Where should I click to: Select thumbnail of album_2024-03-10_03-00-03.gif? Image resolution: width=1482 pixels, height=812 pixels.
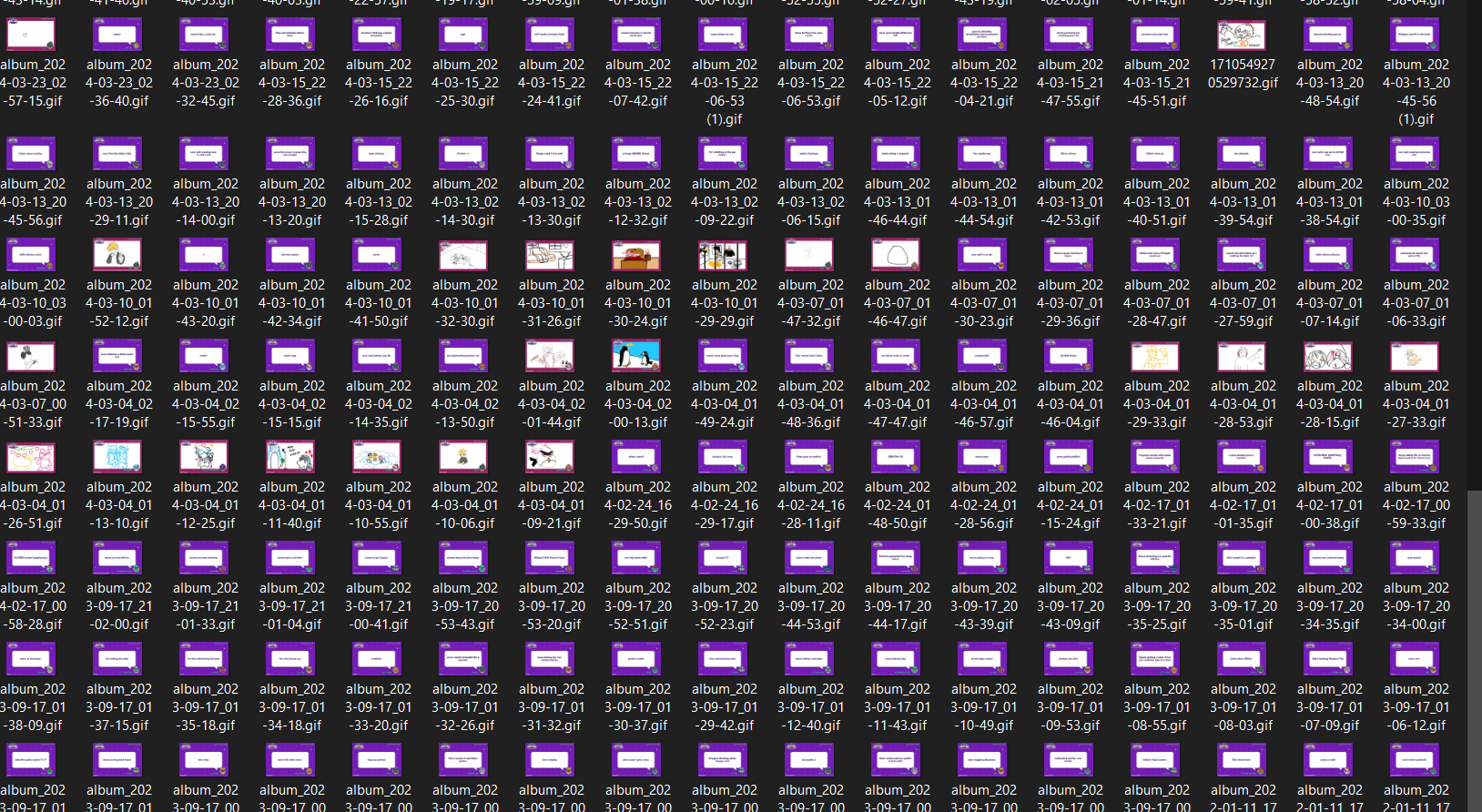[31, 255]
